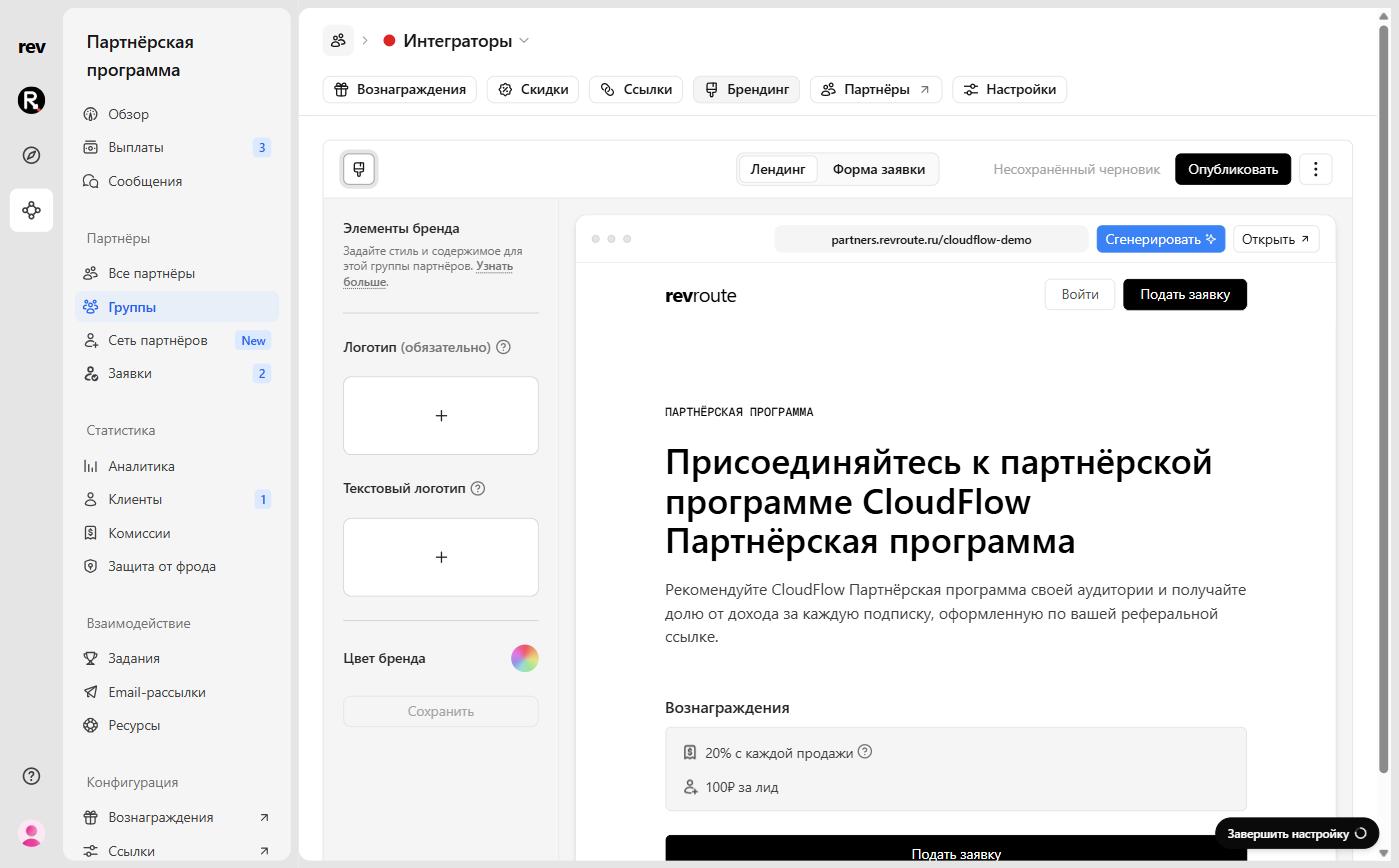
Task: Open Задания in the sidebar
Action: (177, 658)
